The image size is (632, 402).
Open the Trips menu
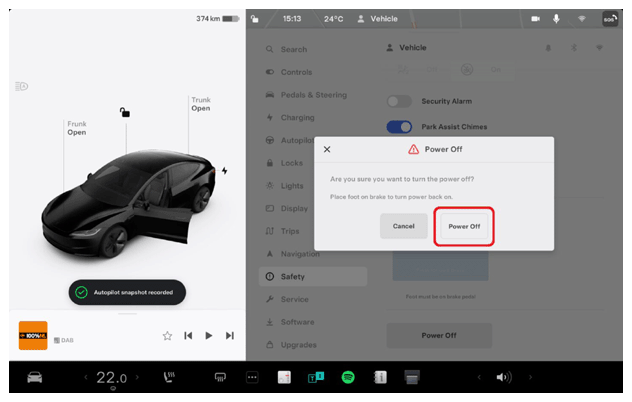288,231
